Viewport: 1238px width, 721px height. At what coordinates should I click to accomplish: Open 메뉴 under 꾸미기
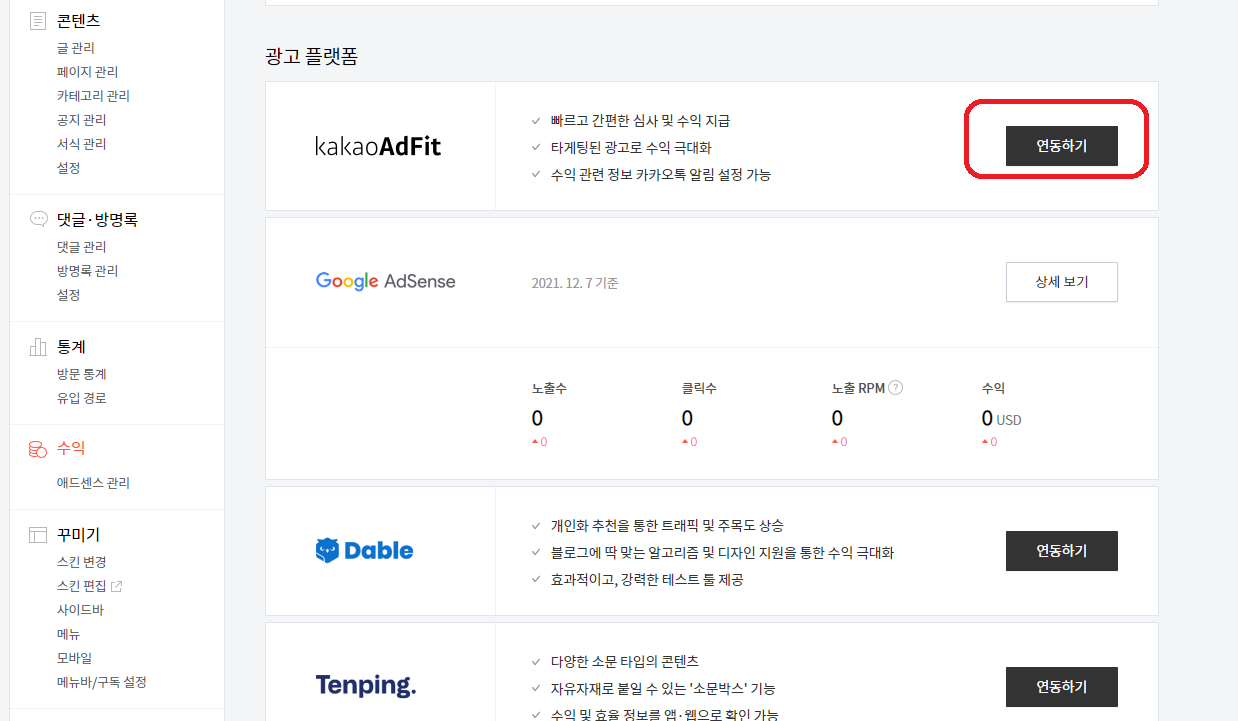[x=68, y=634]
